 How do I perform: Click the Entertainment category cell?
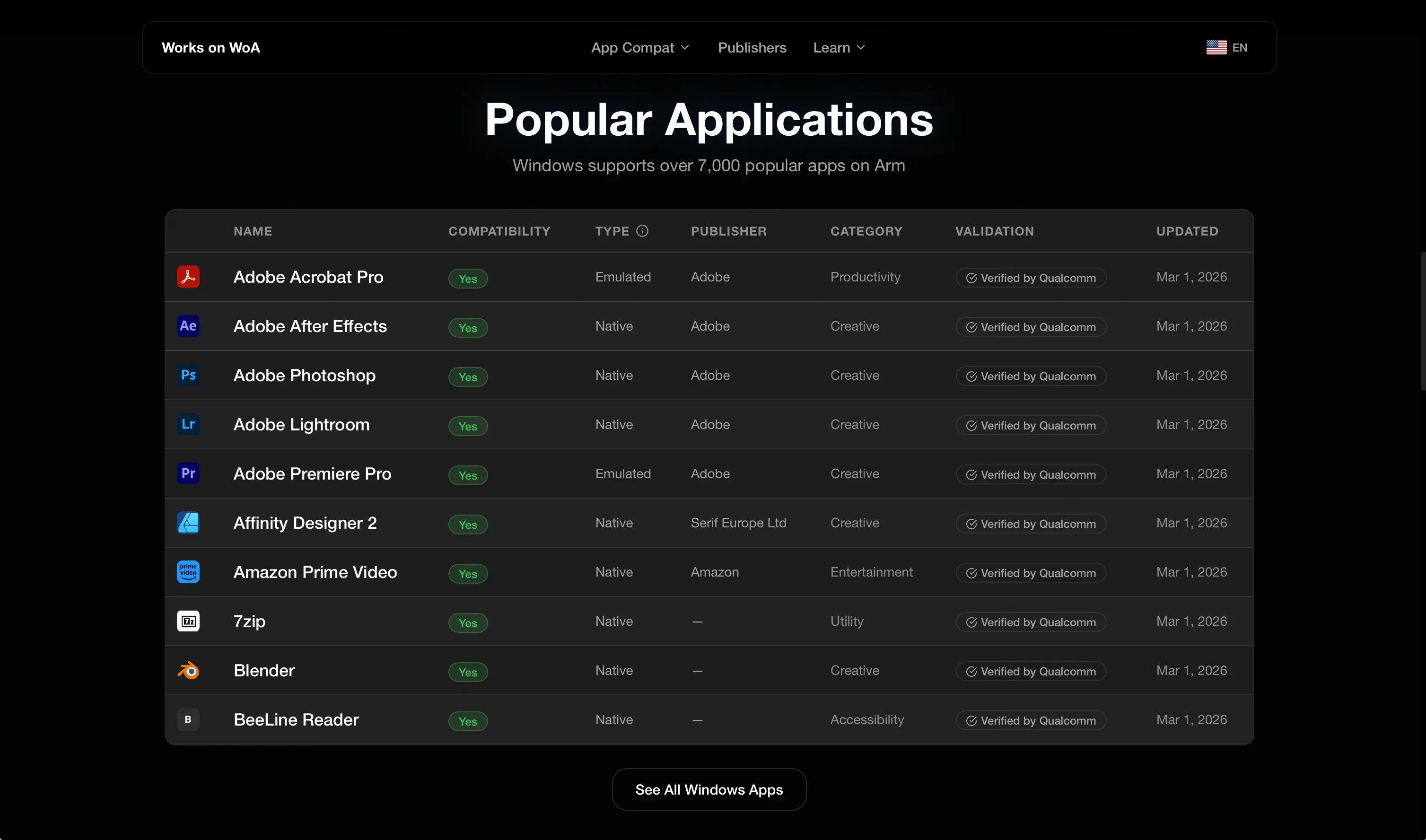[871, 572]
